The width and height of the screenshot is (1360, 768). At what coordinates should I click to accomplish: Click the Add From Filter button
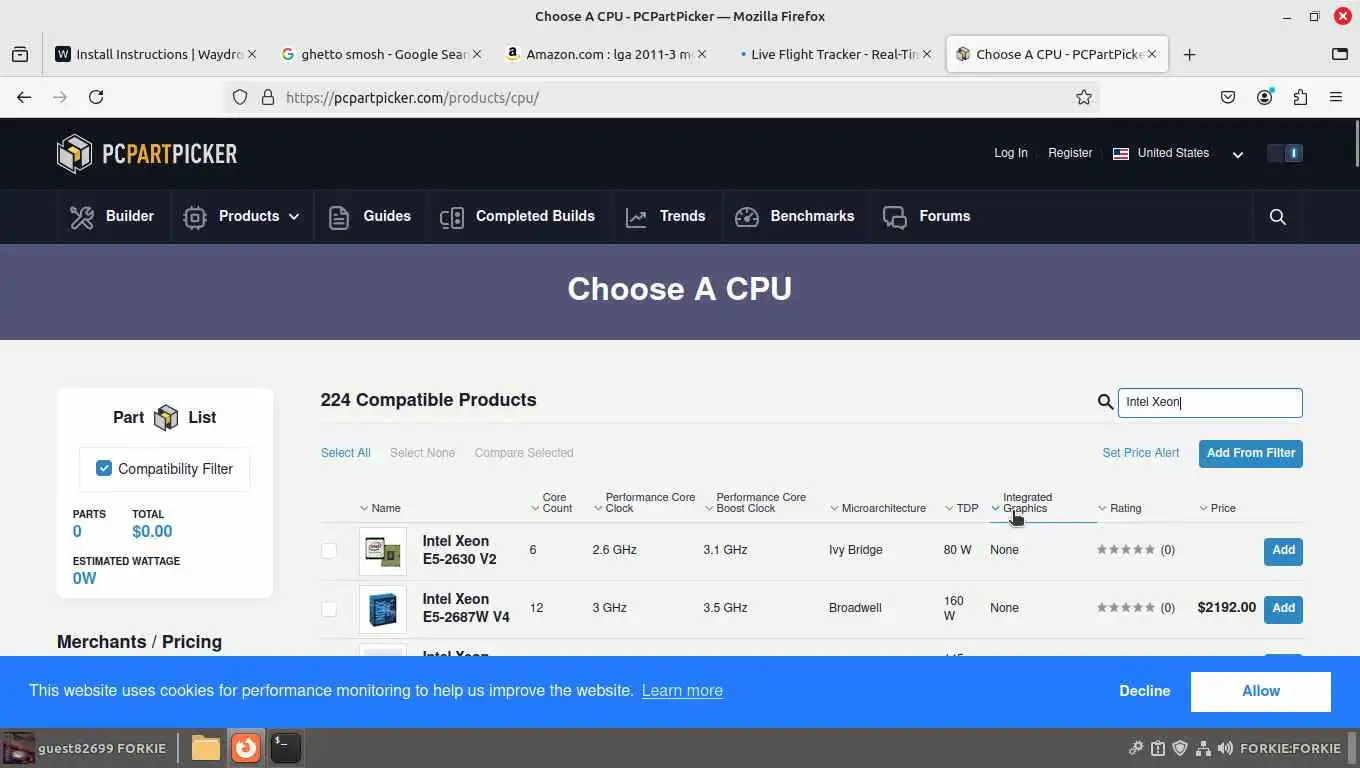pos(1251,453)
